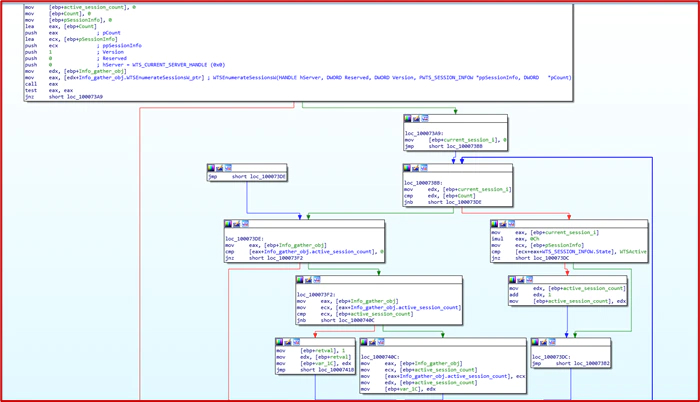The height and width of the screenshot is (402, 700).
Task: Click third header icon on imul eax node
Action: (511, 224)
